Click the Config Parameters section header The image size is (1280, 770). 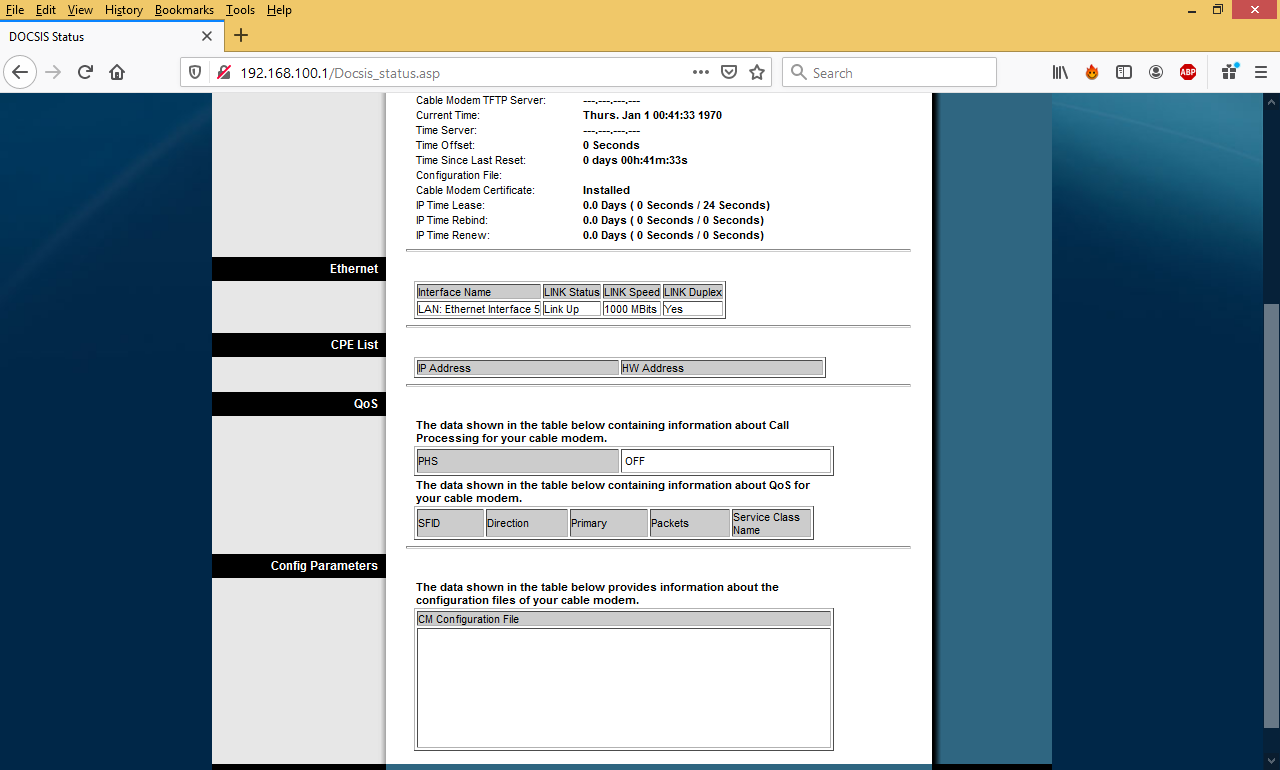tap(298, 566)
